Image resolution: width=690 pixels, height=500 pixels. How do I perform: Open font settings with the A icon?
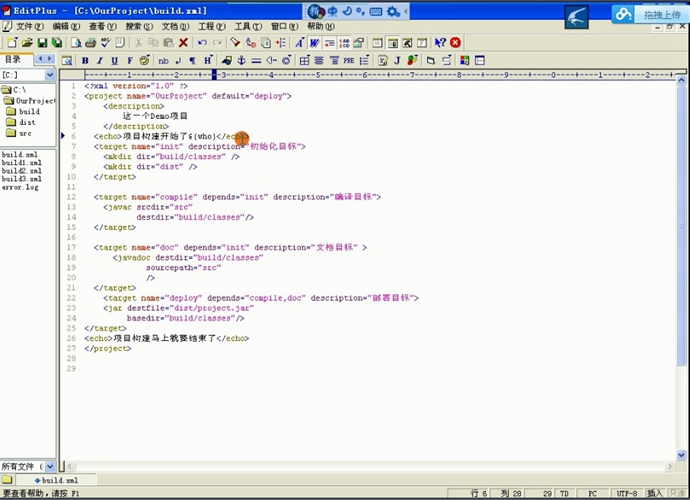299,43
